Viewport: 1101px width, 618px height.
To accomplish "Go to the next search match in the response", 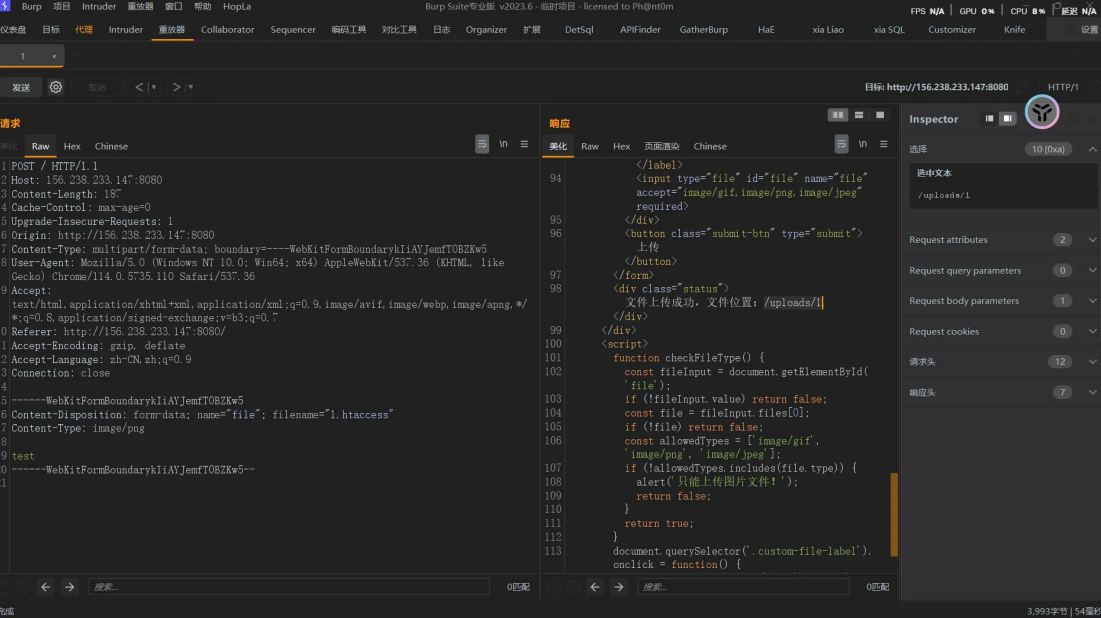I will (x=620, y=587).
